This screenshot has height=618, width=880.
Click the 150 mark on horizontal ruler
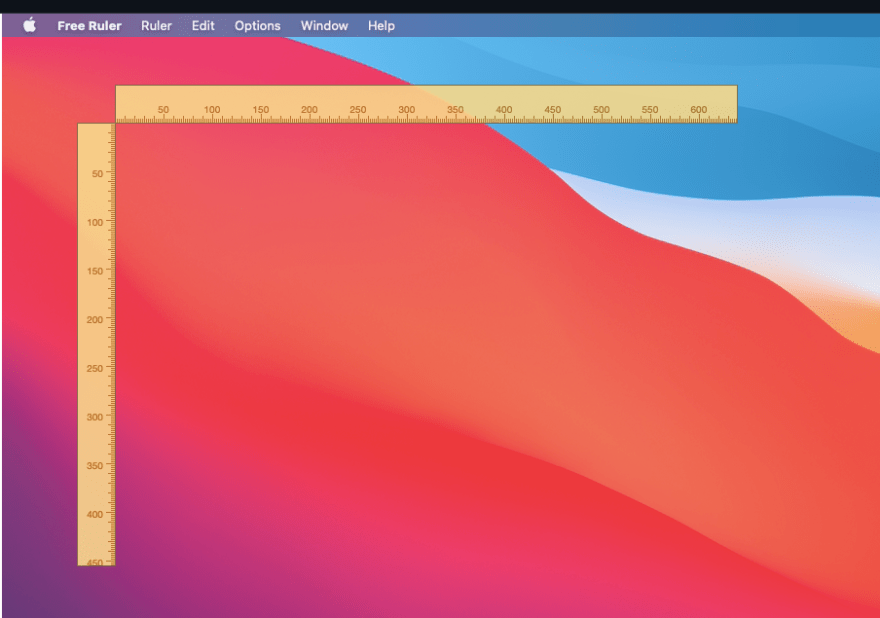(x=260, y=109)
